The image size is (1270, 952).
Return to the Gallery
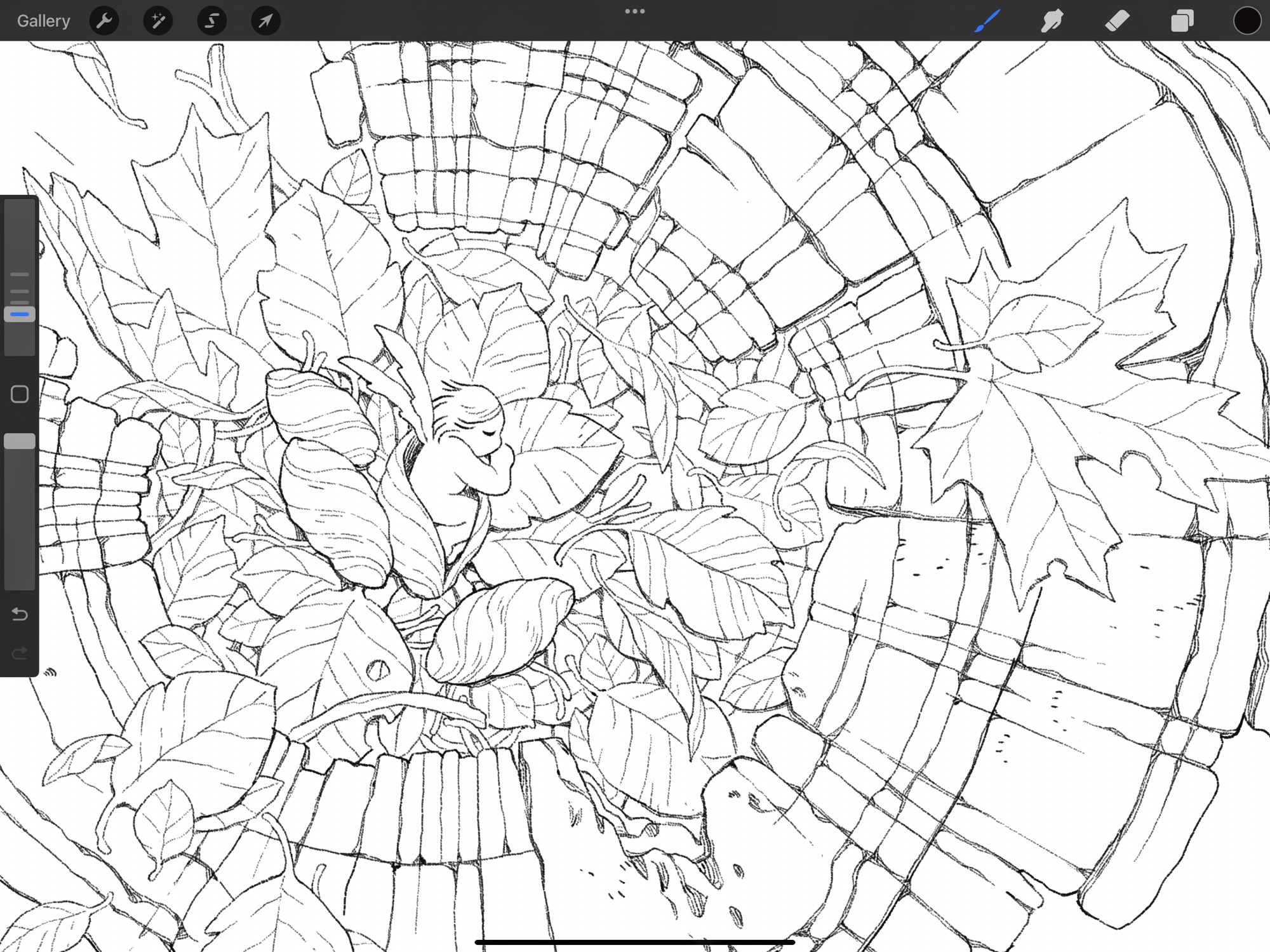43,21
